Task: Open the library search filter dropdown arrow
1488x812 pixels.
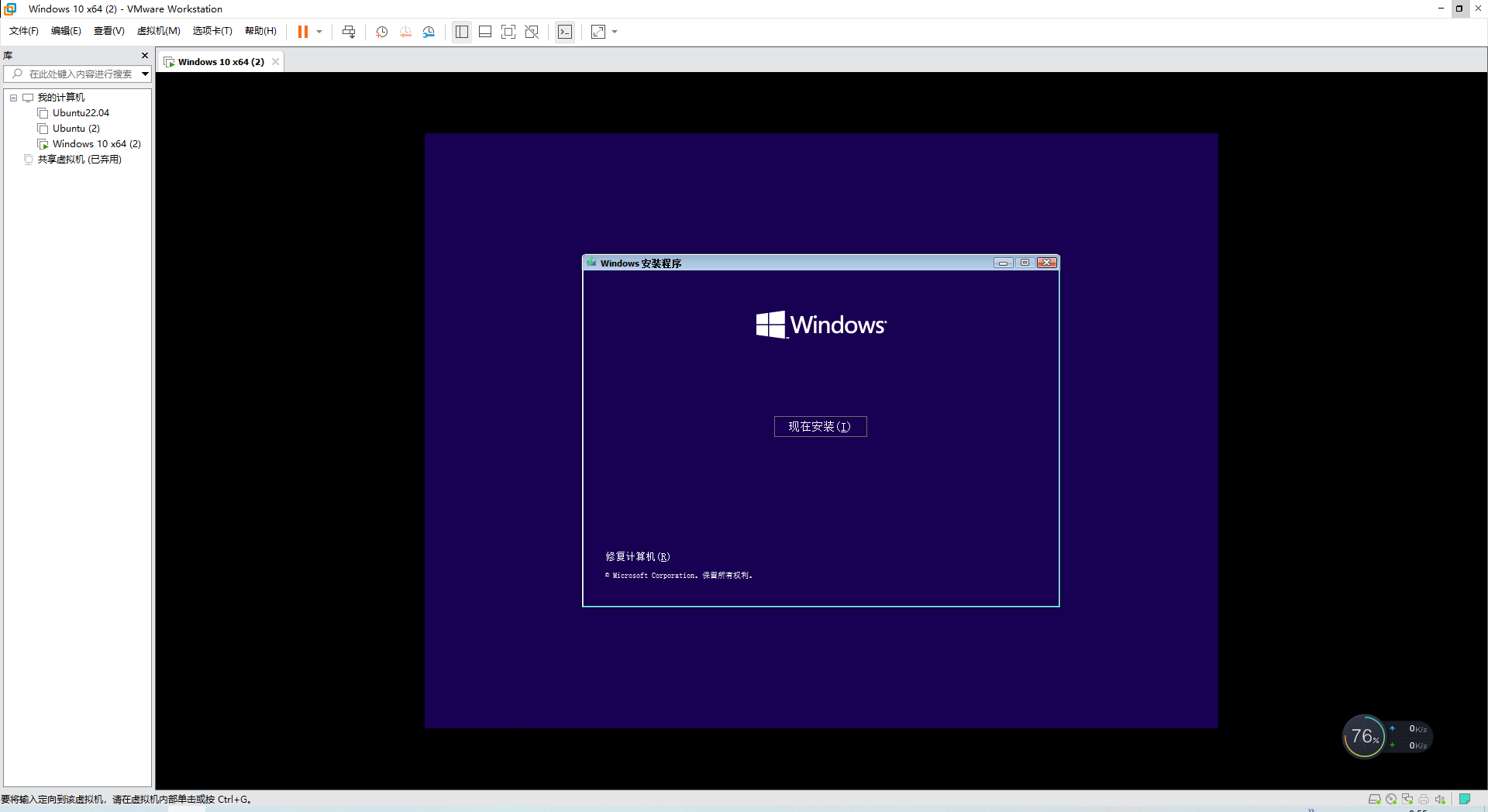Action: click(145, 74)
